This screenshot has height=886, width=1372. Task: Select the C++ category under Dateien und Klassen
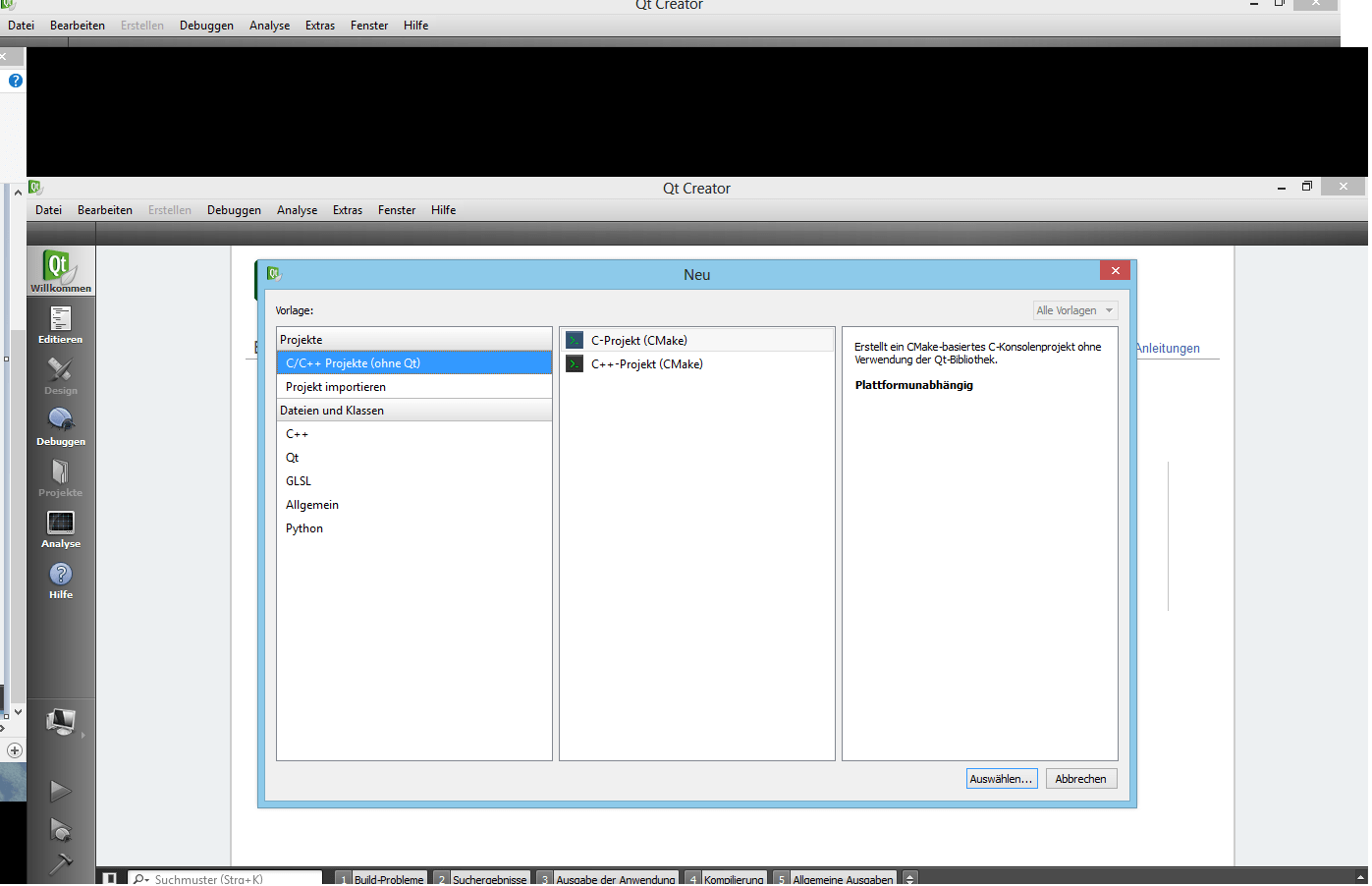[414, 434]
